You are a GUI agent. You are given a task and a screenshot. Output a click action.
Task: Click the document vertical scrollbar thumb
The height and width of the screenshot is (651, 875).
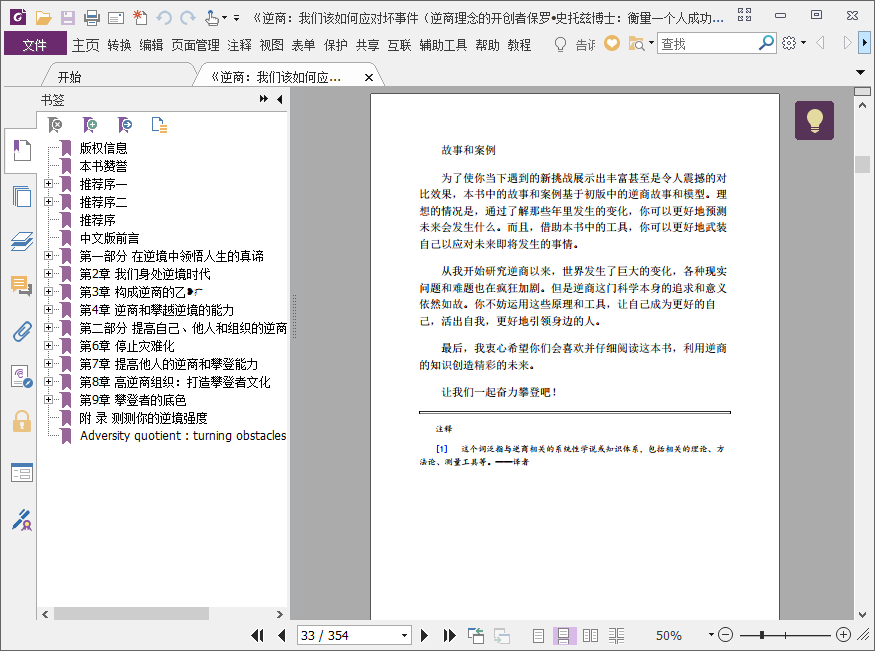(x=862, y=164)
